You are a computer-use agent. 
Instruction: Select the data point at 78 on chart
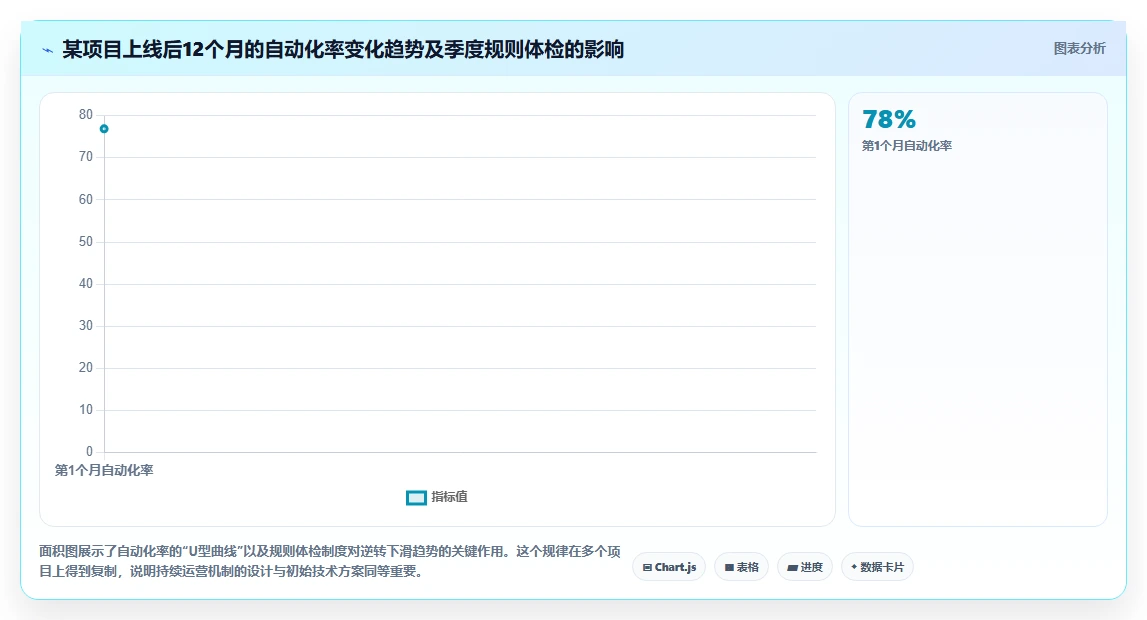104,129
